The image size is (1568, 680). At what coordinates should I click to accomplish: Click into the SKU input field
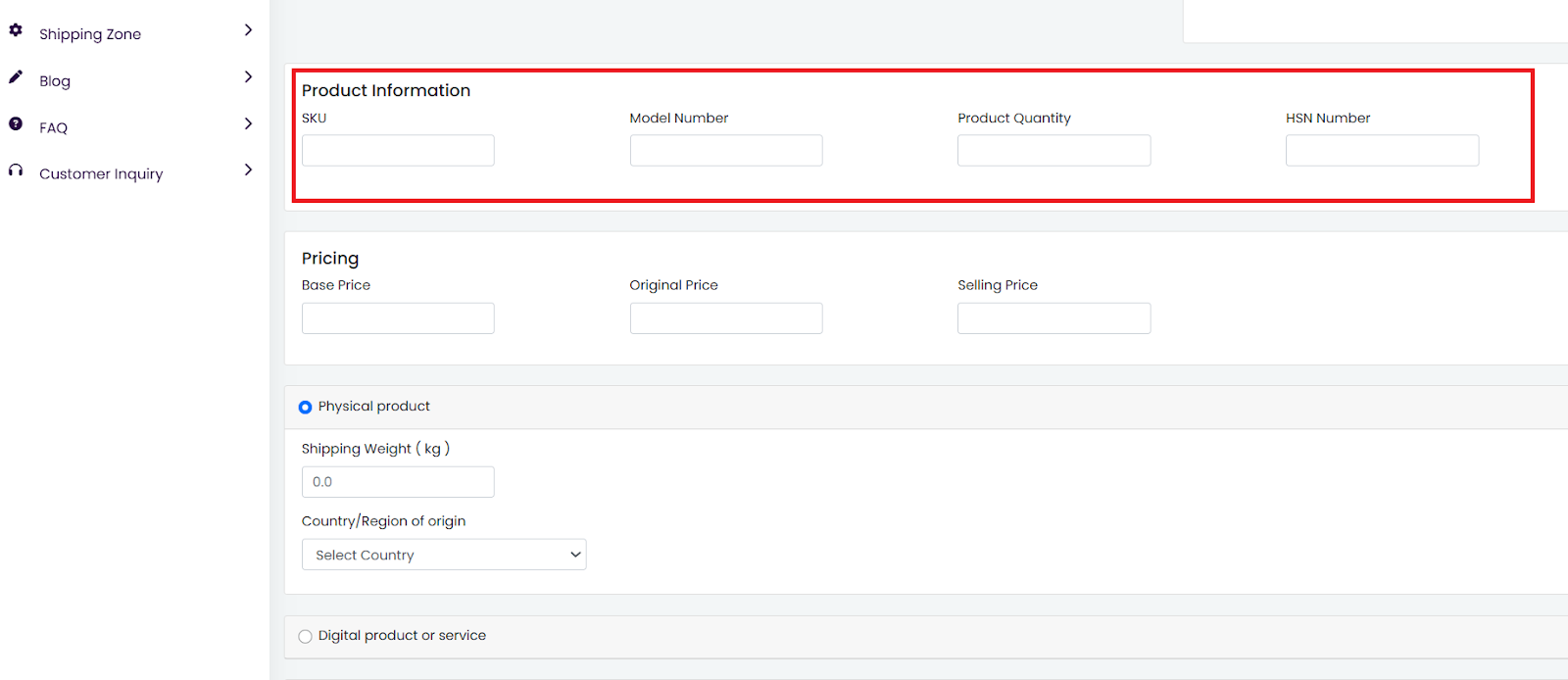(x=398, y=151)
